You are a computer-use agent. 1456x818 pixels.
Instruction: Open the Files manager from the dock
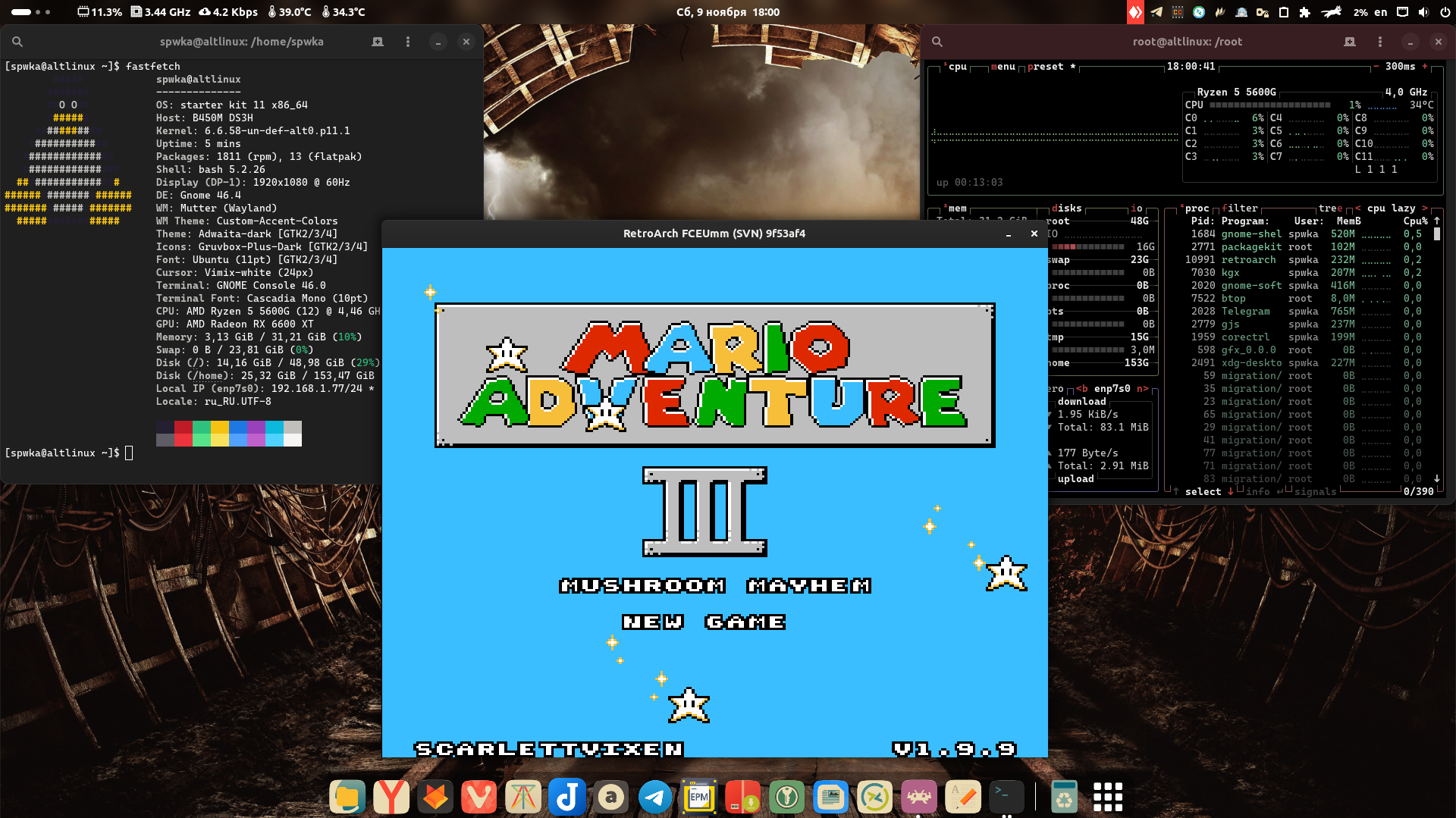(347, 797)
